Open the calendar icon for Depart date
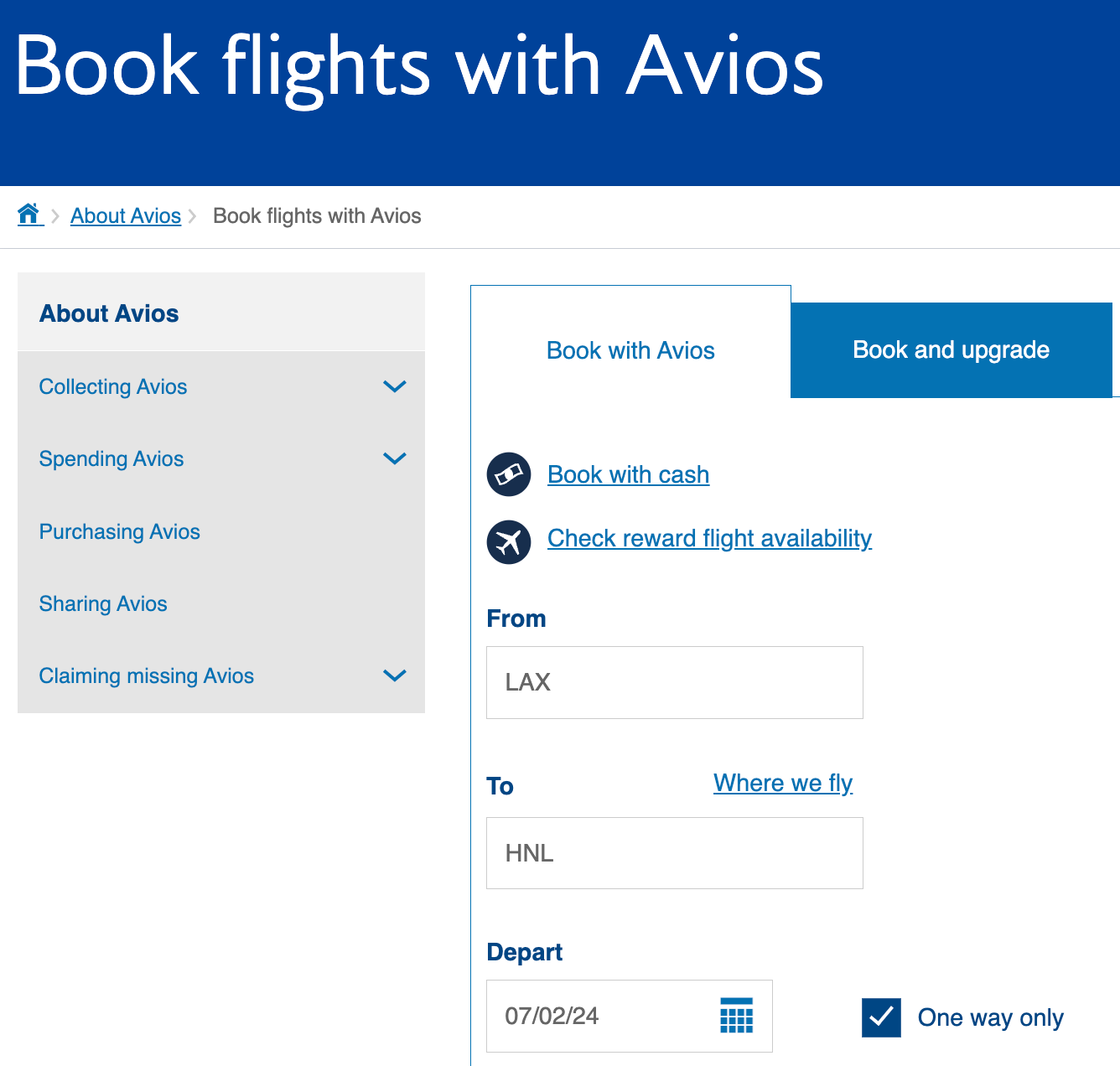 [x=735, y=1016]
